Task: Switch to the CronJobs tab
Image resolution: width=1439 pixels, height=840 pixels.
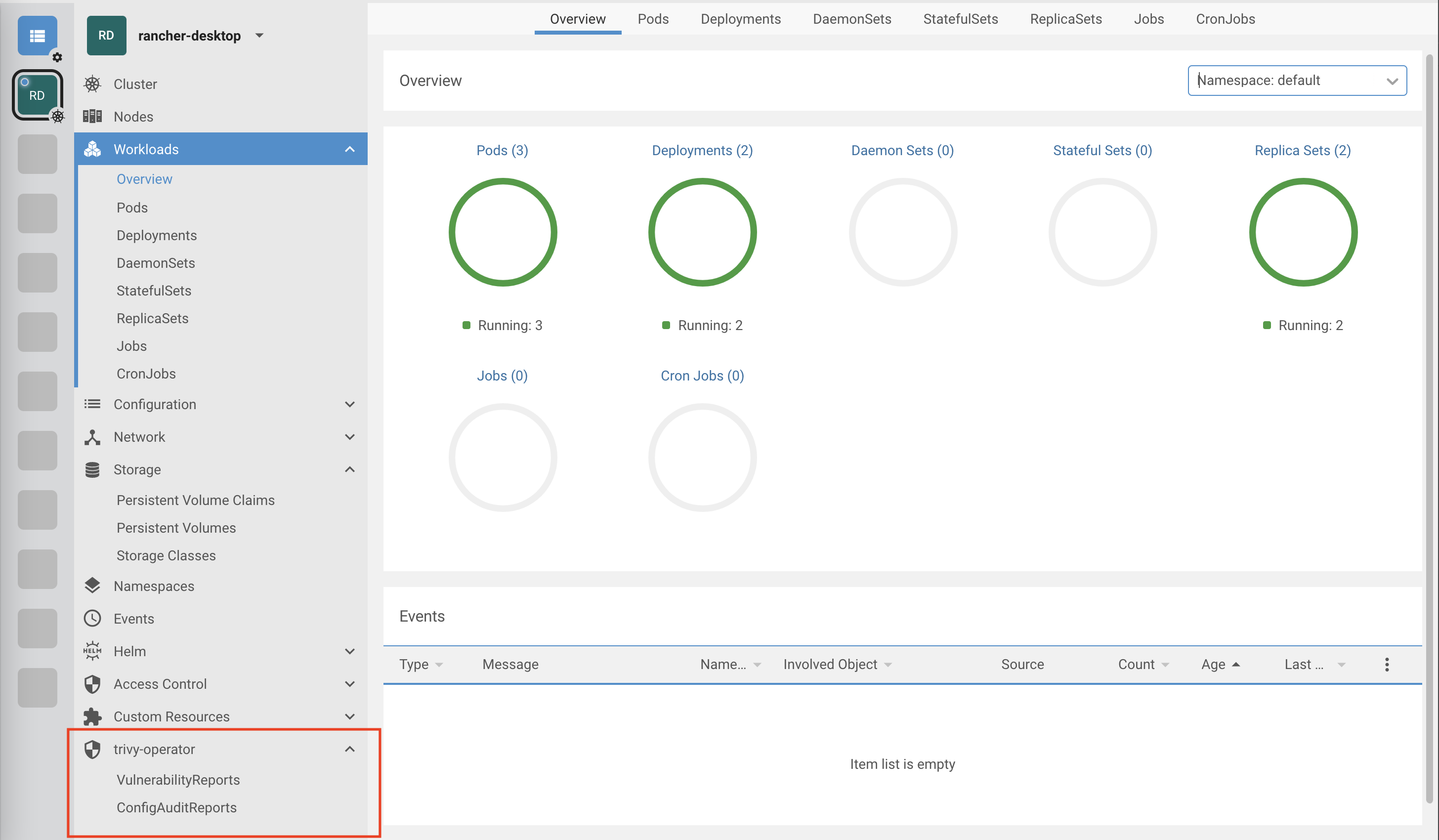Action: [x=1225, y=19]
